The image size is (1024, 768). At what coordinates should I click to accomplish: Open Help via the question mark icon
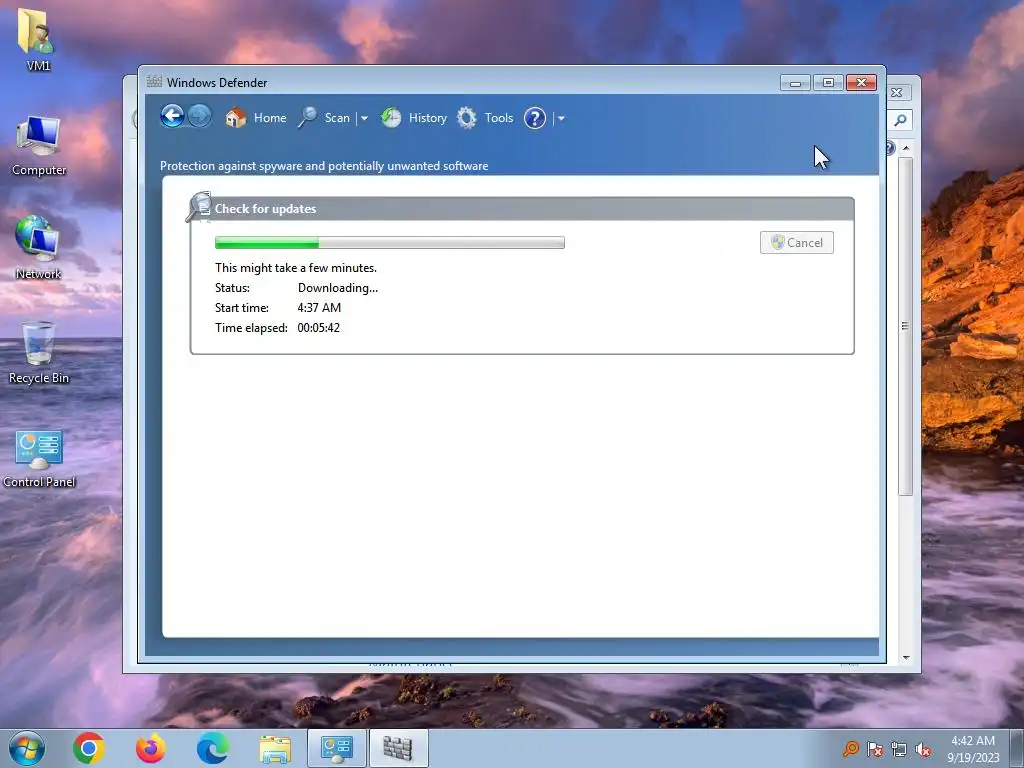click(x=535, y=118)
